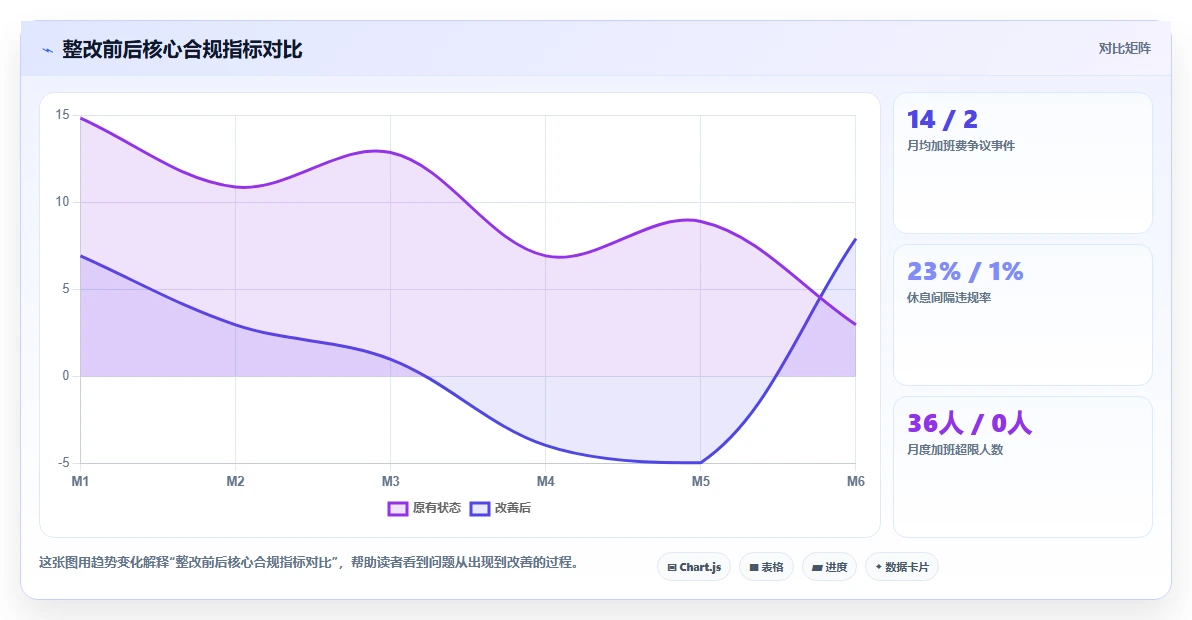Click the 月度加班超限人数 caption
Image resolution: width=1192 pixels, height=620 pixels.
point(955,449)
